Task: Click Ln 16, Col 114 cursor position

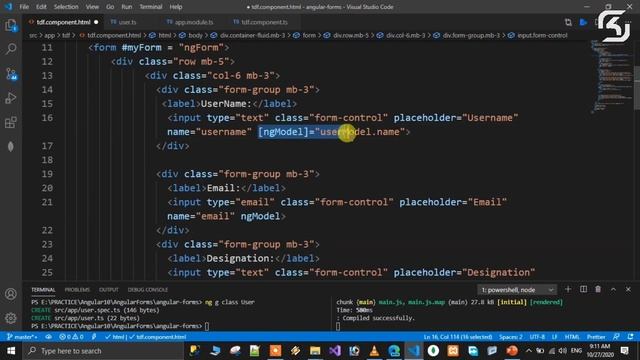Action: [x=458, y=337]
